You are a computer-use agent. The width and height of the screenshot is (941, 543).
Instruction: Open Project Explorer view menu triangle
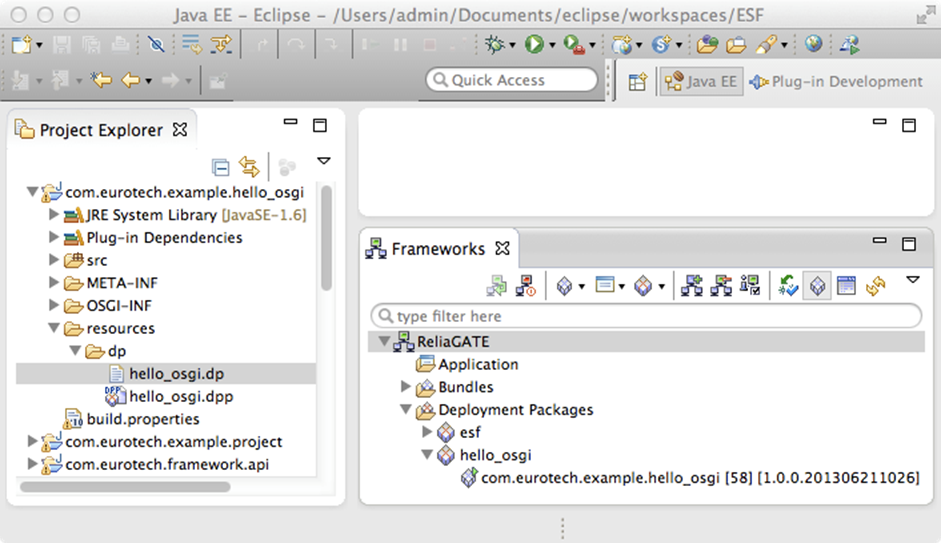click(x=323, y=161)
